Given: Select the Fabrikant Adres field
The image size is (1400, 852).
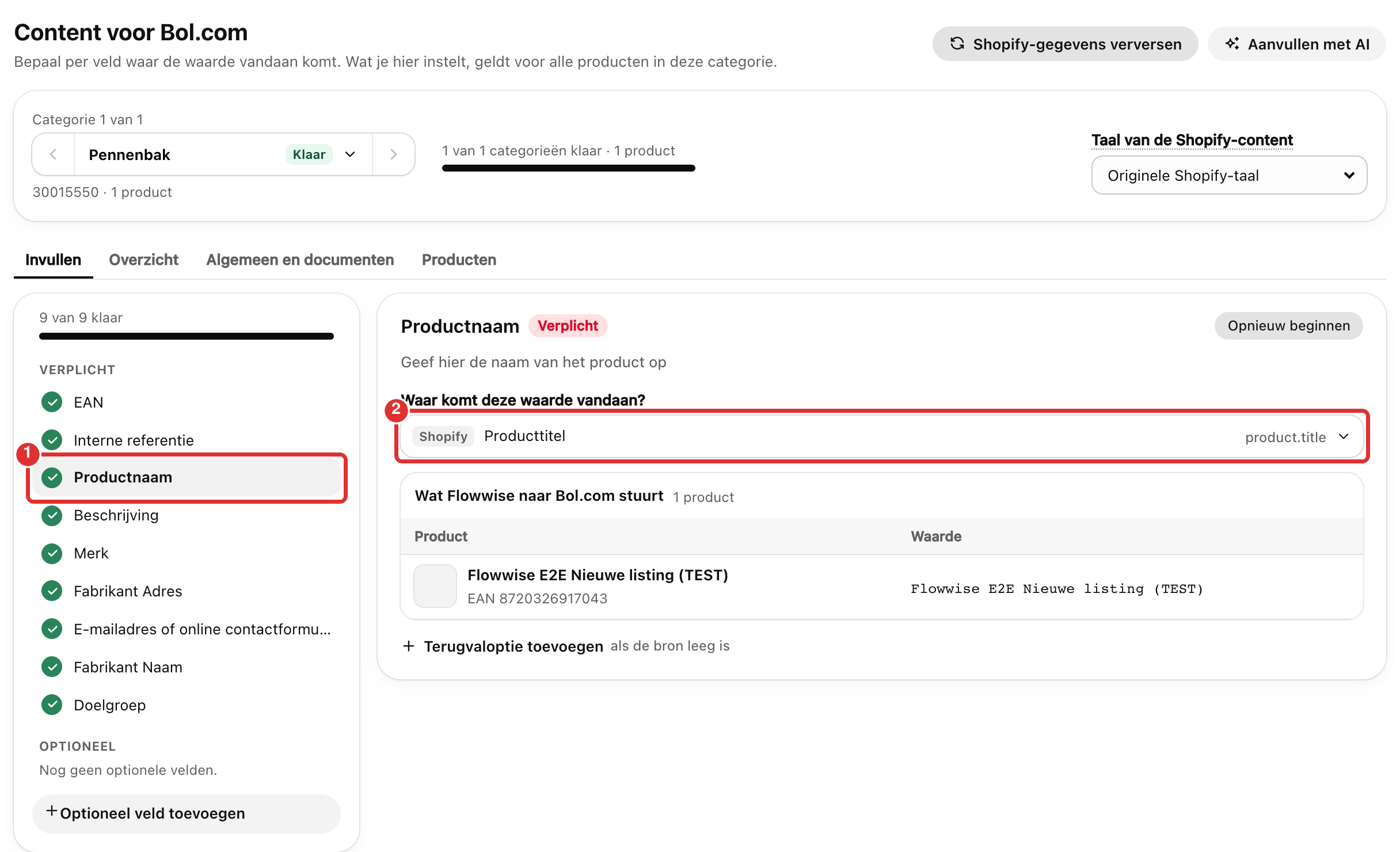Looking at the screenshot, I should pos(186,591).
